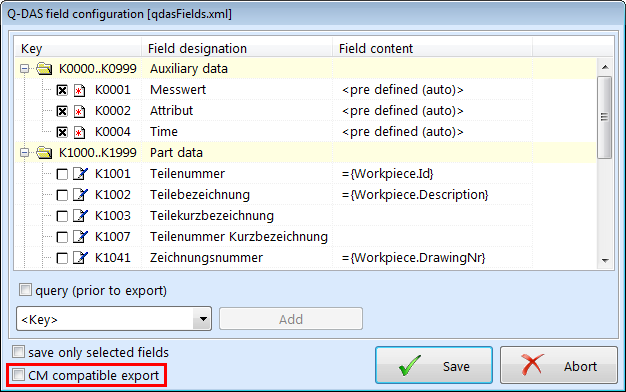Image resolution: width=626 pixels, height=392 pixels.
Task: Uncheck the K0004 Time checkbox
Action: point(62,132)
